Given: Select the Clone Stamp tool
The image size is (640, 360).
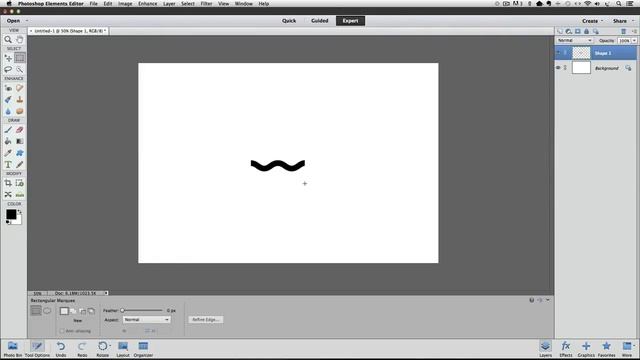Looking at the screenshot, I should (20, 100).
